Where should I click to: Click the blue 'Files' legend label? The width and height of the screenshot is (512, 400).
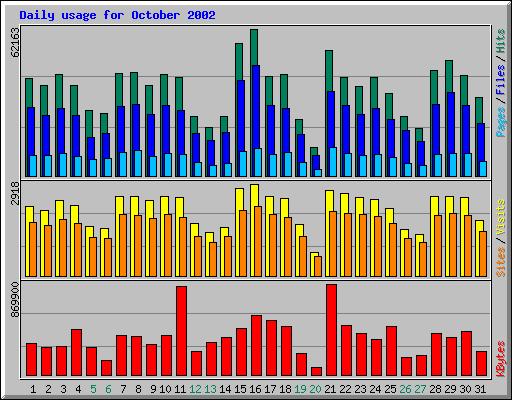[x=501, y=80]
